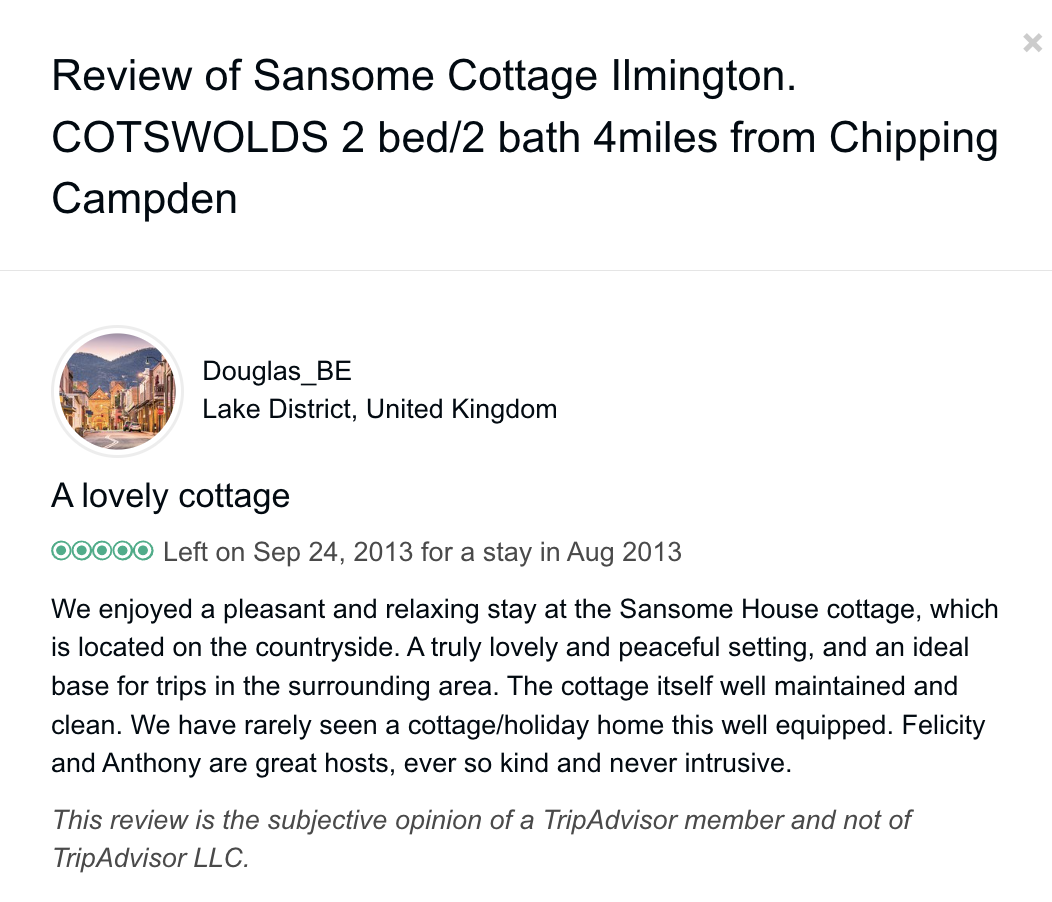The image size is (1052, 902).
Task: Click Douglas_BE's profile picture
Action: (118, 391)
